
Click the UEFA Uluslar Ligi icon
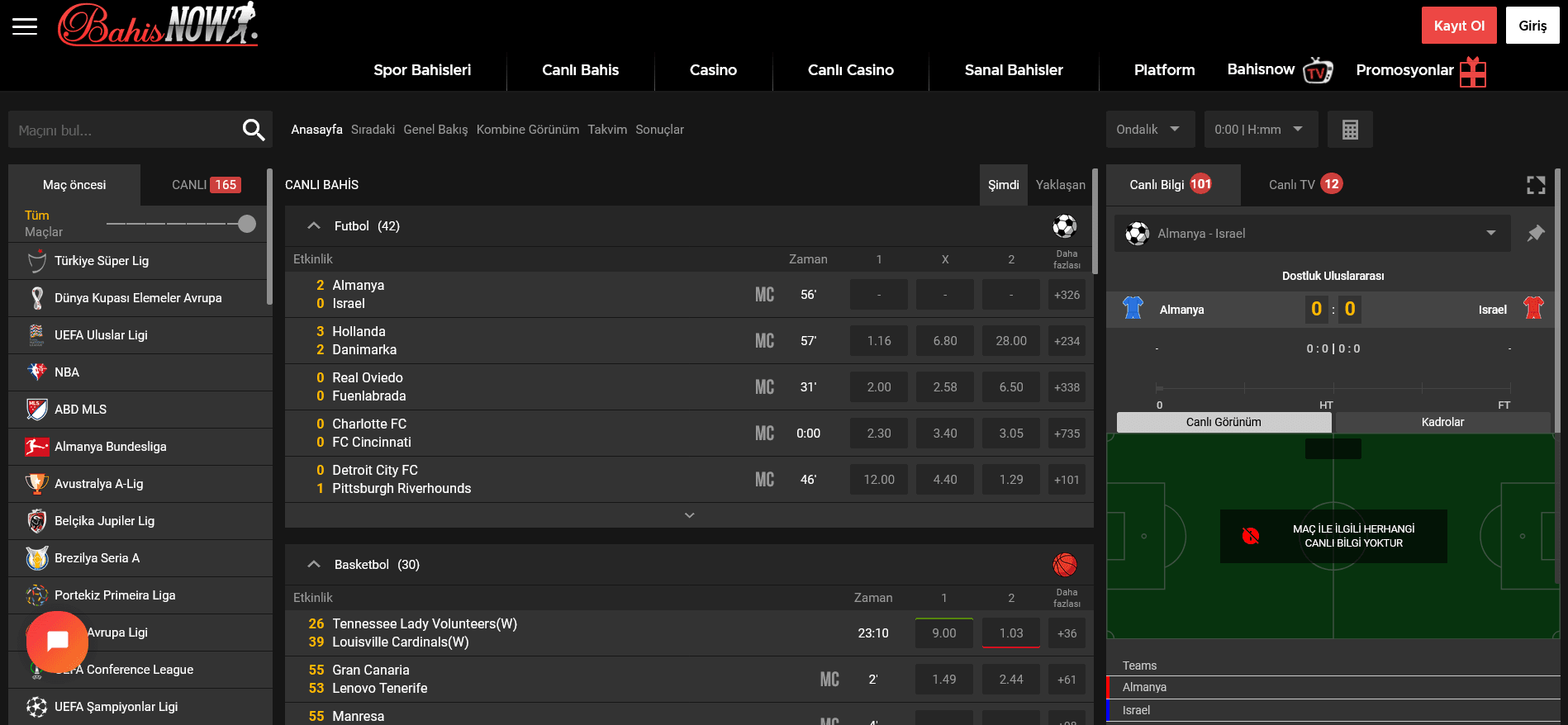(37, 335)
